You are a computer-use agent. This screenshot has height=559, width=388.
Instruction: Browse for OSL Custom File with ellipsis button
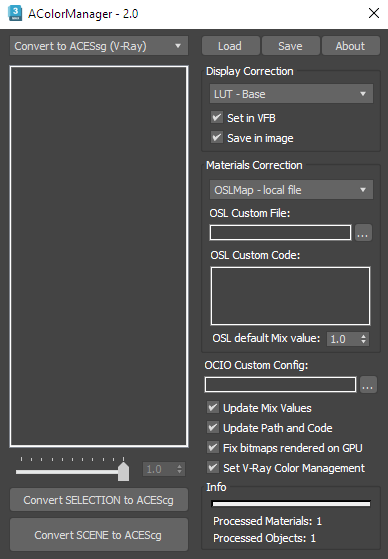[363, 232]
